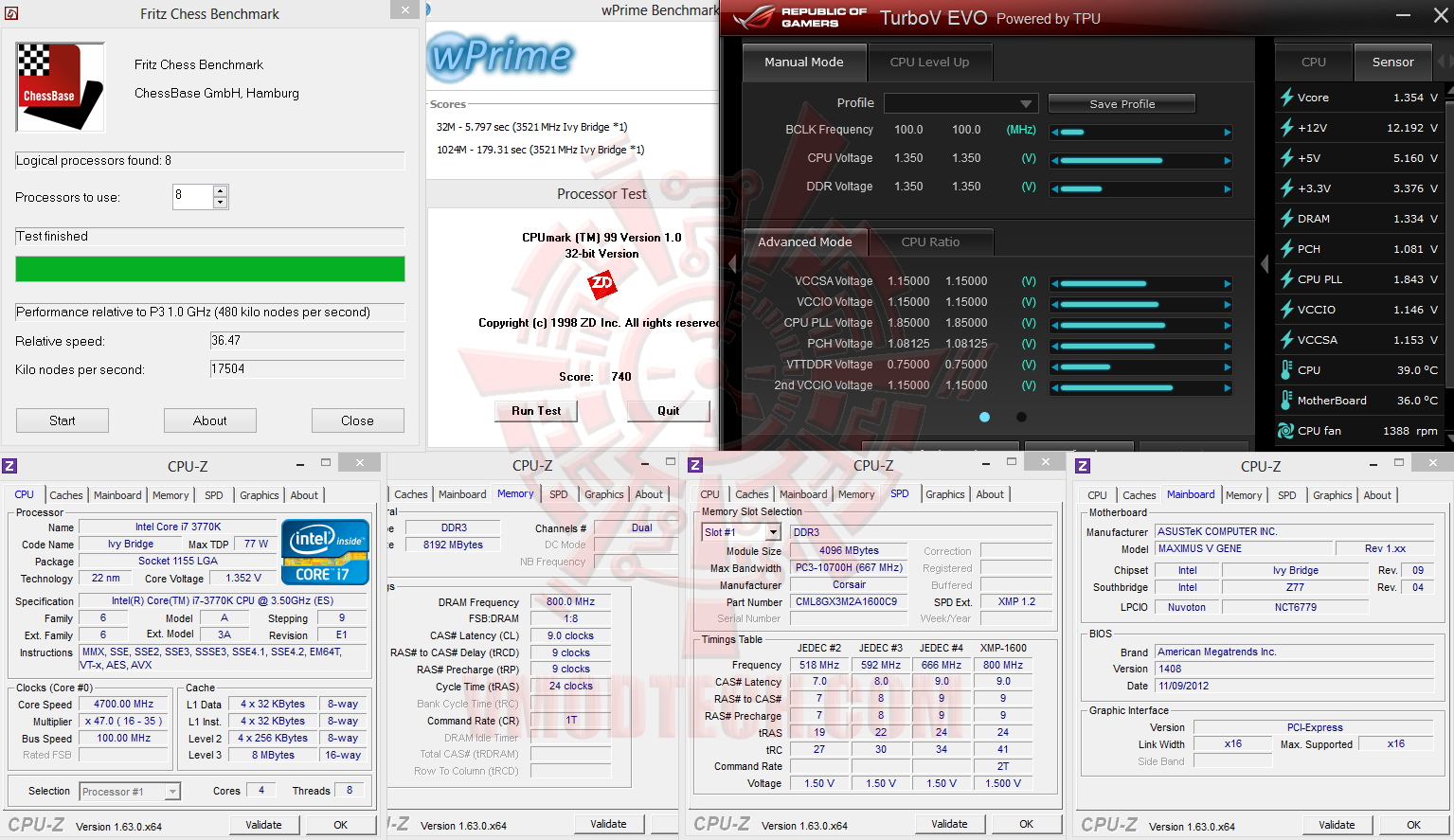Adjust the CPU PLL Voltage slider
Viewport: 1454px width, 840px height.
tap(1141, 326)
